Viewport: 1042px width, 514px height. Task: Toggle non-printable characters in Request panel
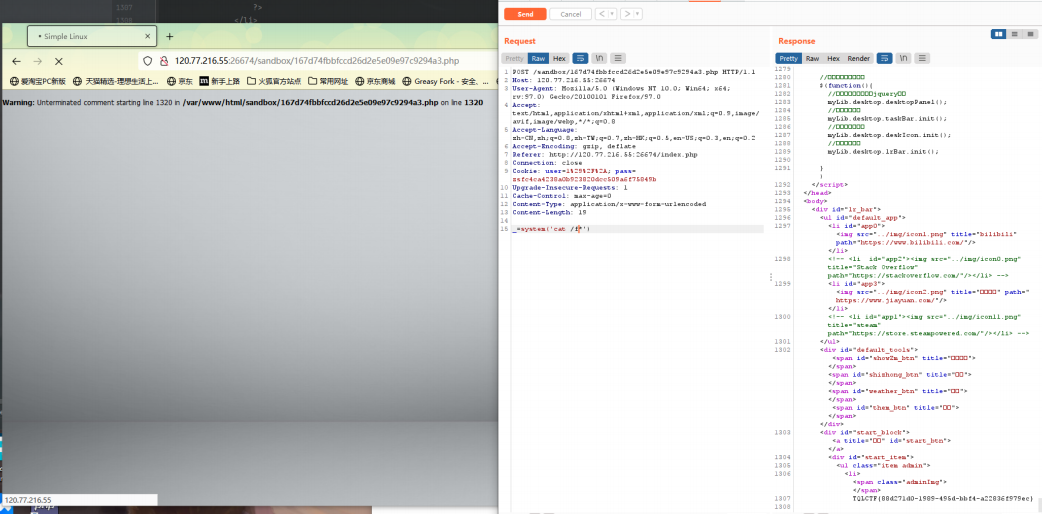click(x=599, y=59)
